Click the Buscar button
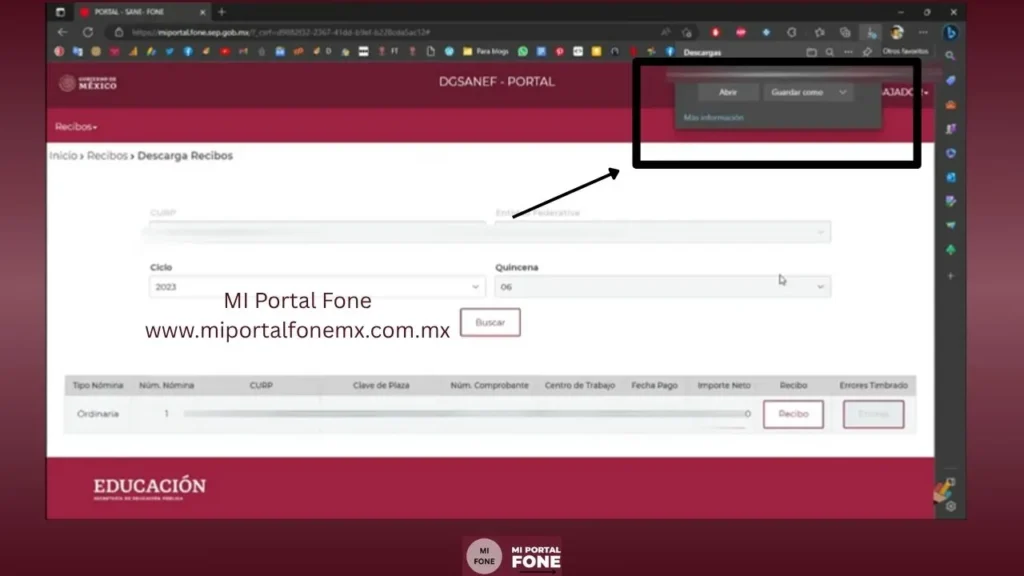This screenshot has width=1024, height=576. coord(490,323)
